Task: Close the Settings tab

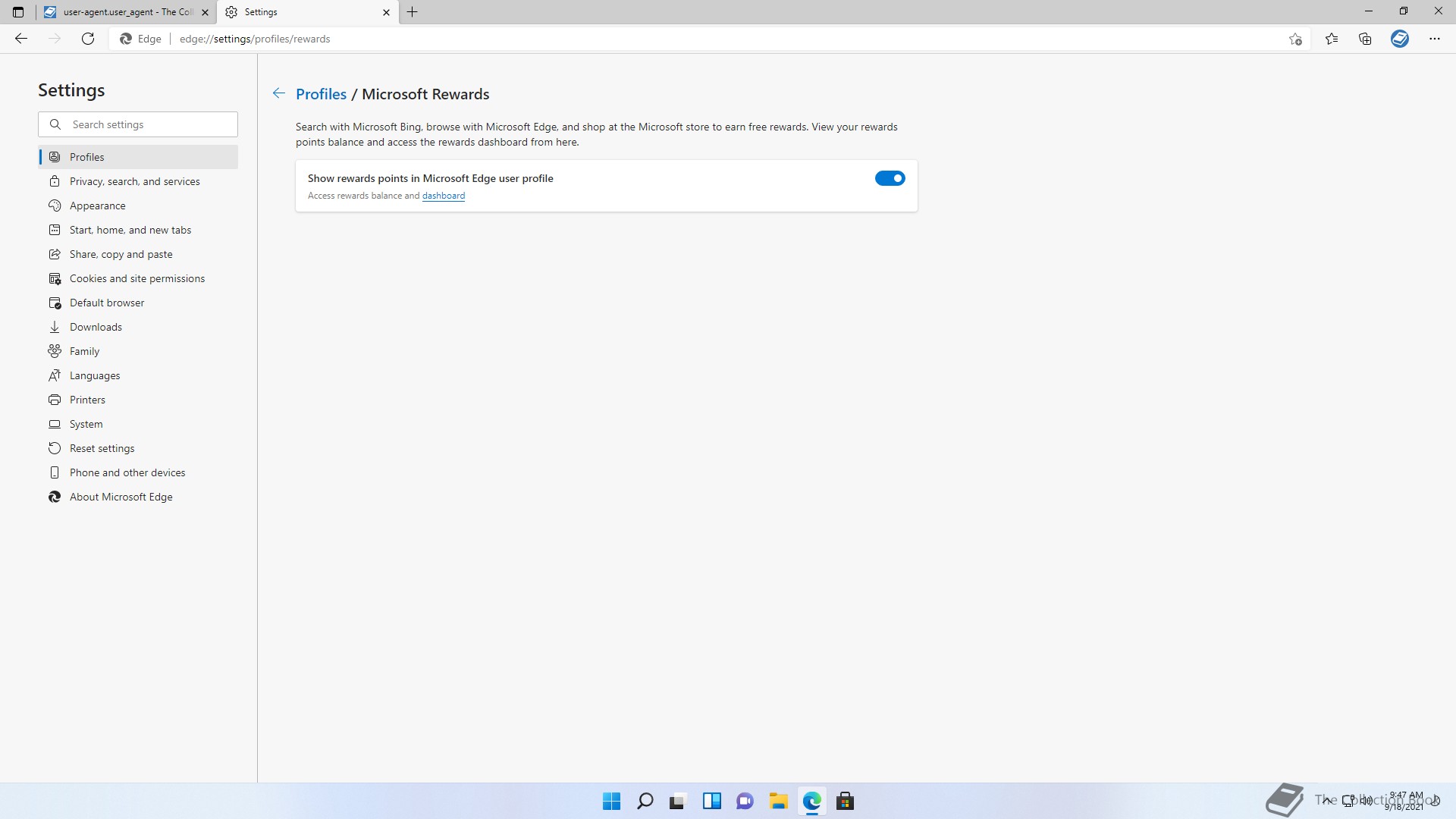Action: pyautogui.click(x=386, y=12)
